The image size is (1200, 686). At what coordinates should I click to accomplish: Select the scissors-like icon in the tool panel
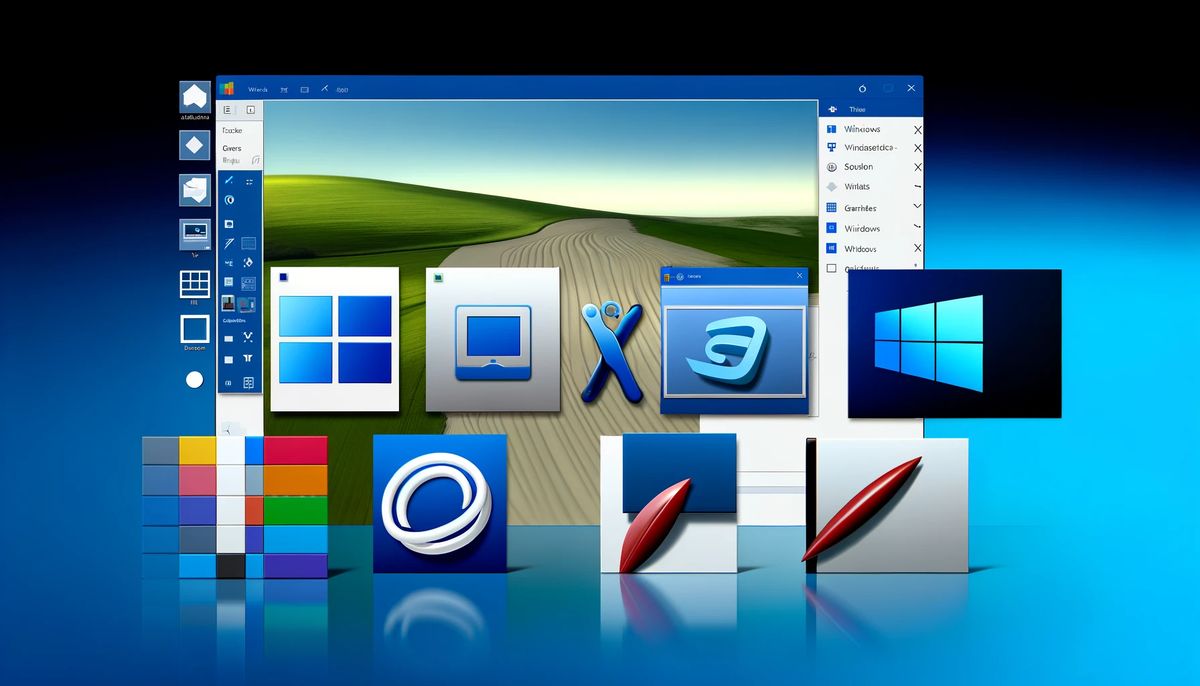click(248, 336)
